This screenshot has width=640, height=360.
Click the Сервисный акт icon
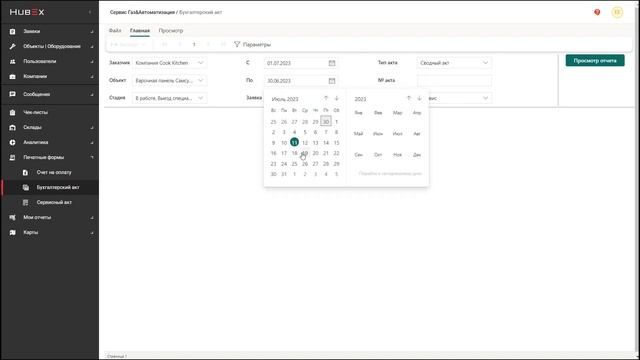(25, 202)
